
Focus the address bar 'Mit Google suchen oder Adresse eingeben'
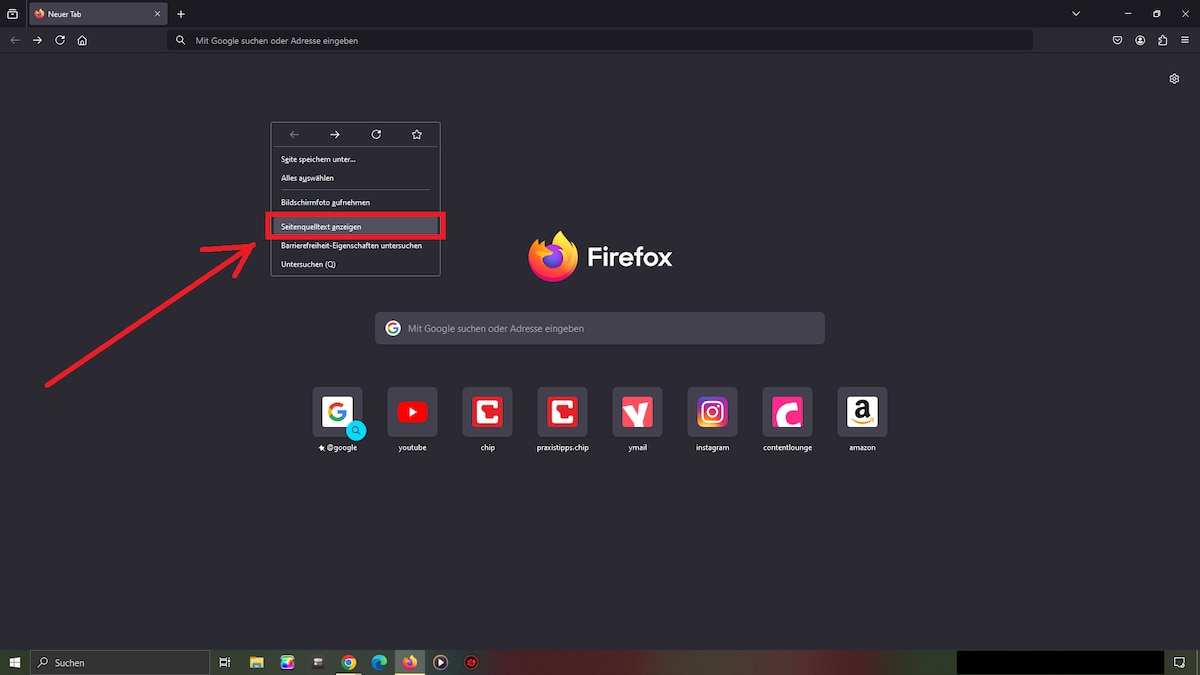point(600,40)
